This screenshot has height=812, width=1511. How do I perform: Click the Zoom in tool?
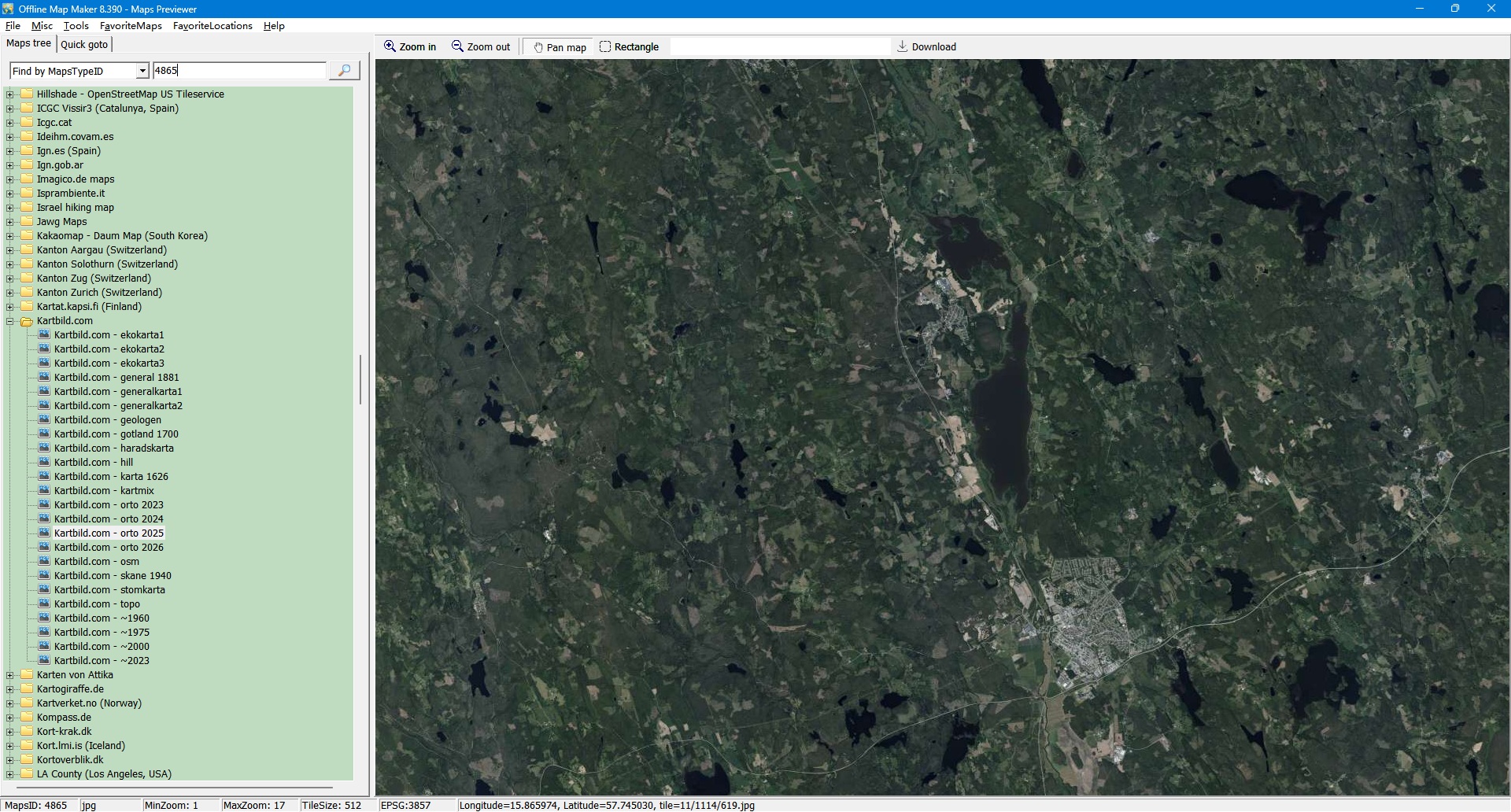409,46
